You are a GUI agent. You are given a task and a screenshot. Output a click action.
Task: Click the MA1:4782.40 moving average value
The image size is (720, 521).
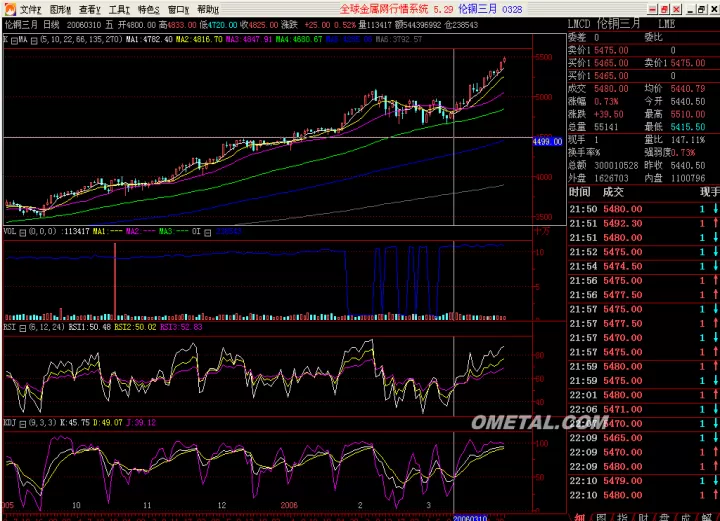[150, 39]
